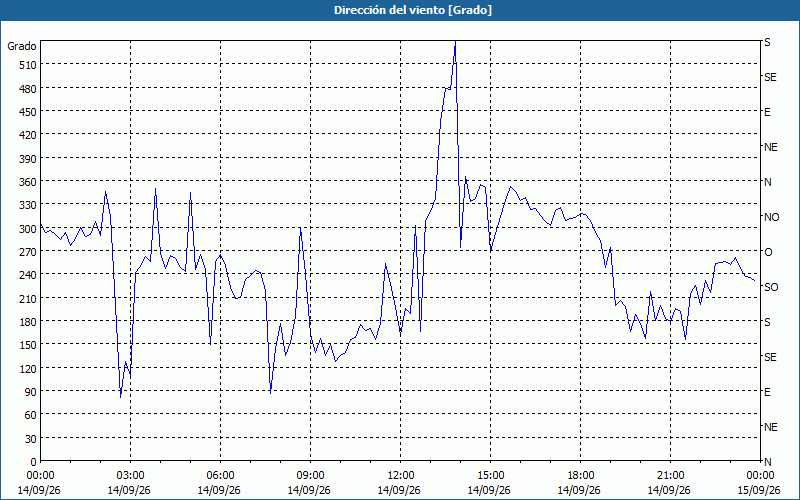Click the chart title 'Dirección del viento [Grado]'
This screenshot has height=500, width=800.
(413, 10)
